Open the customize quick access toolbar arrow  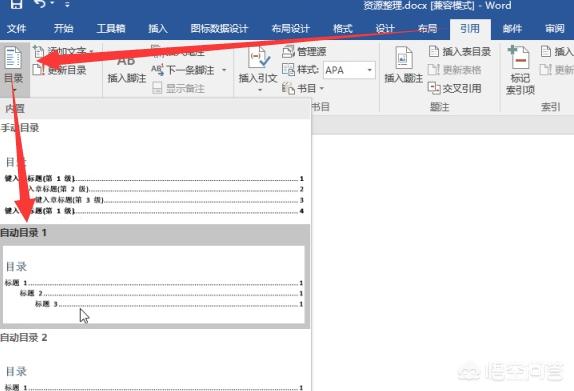[67, 4]
